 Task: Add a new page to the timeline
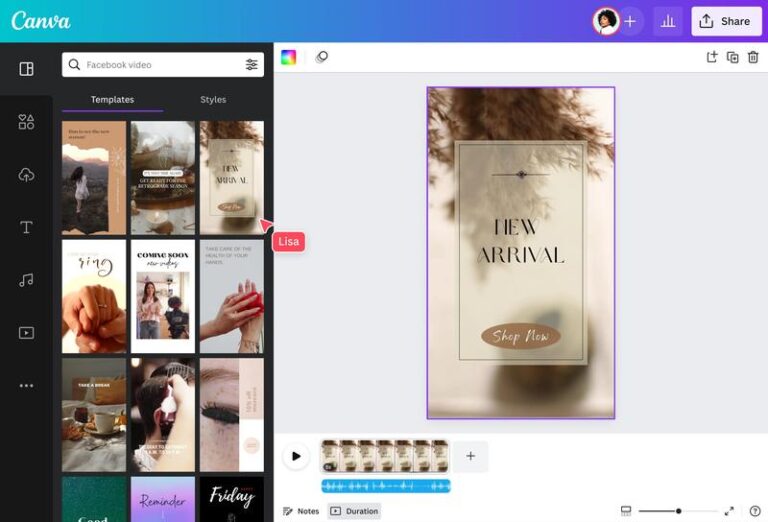pyautogui.click(x=470, y=456)
